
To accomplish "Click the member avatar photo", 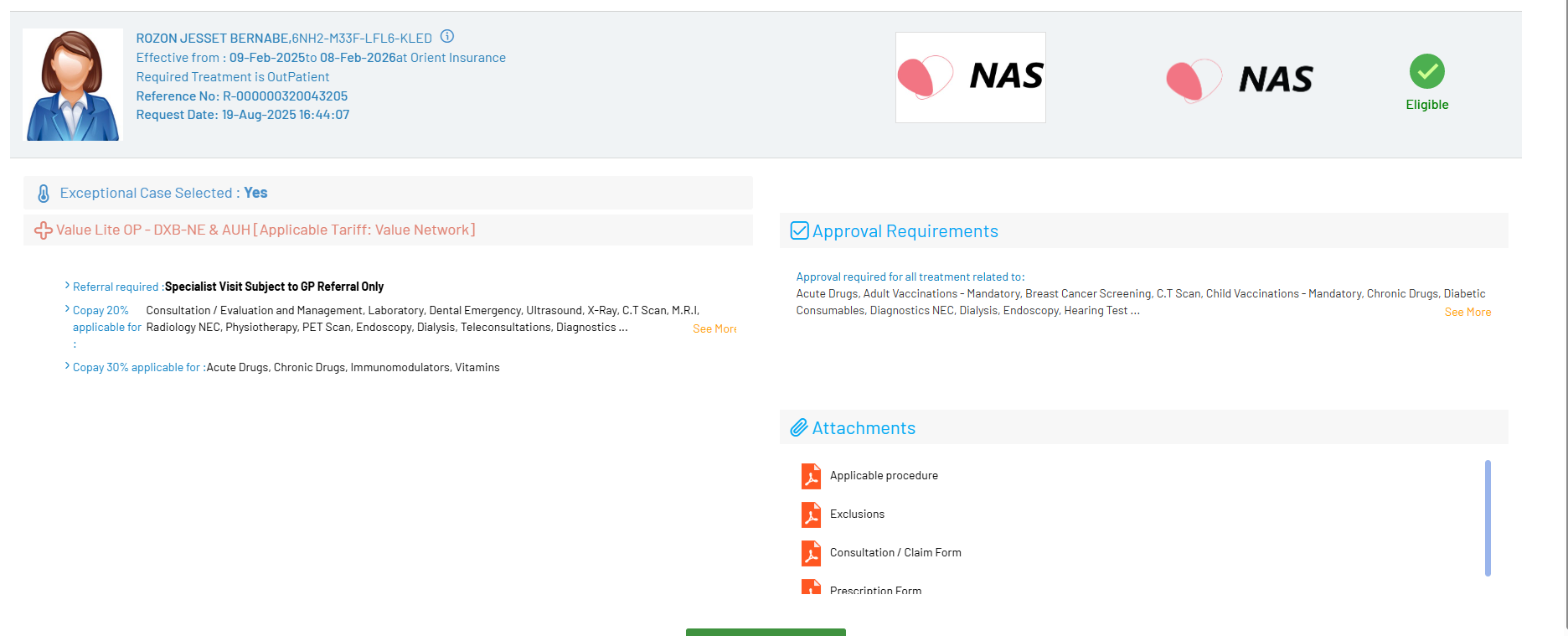I will [x=73, y=85].
